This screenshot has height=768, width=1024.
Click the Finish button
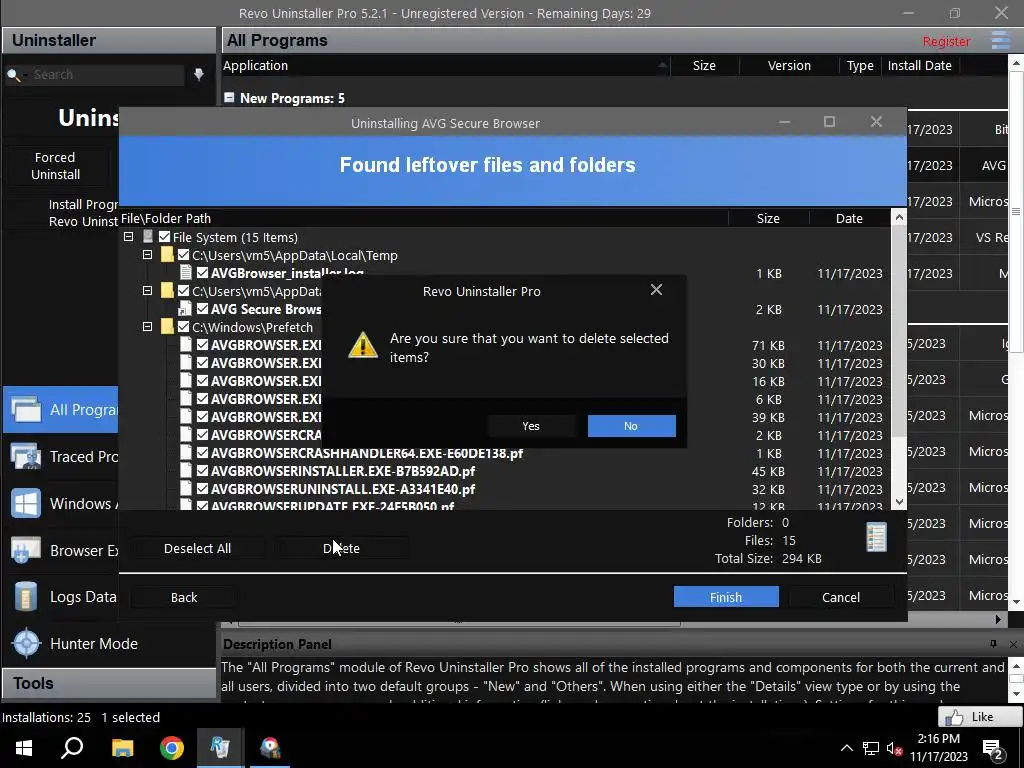(726, 597)
